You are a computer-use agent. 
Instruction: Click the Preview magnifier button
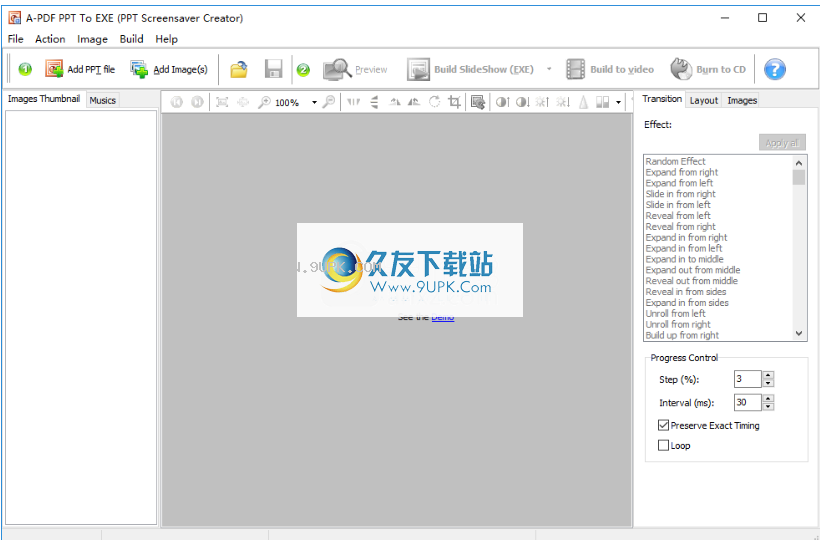coord(355,69)
